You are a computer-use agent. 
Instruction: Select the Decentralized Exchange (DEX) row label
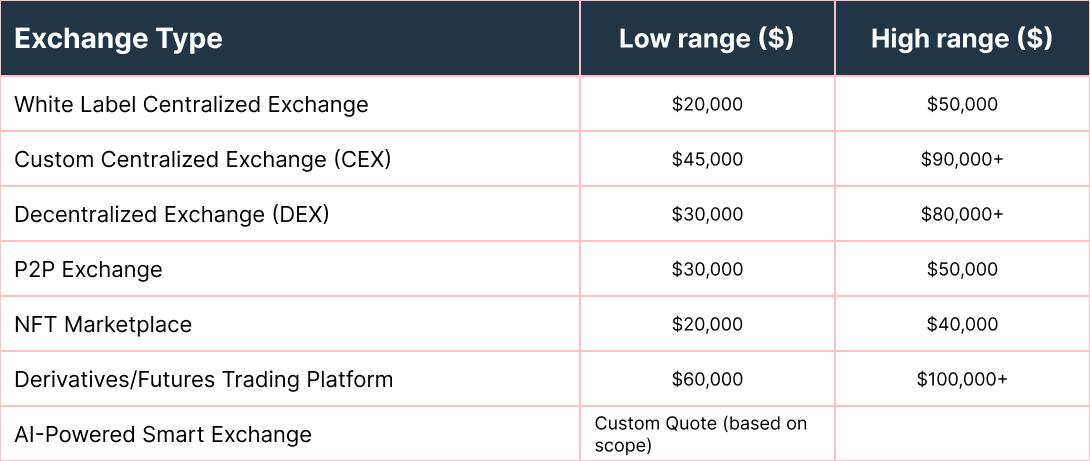(x=172, y=214)
